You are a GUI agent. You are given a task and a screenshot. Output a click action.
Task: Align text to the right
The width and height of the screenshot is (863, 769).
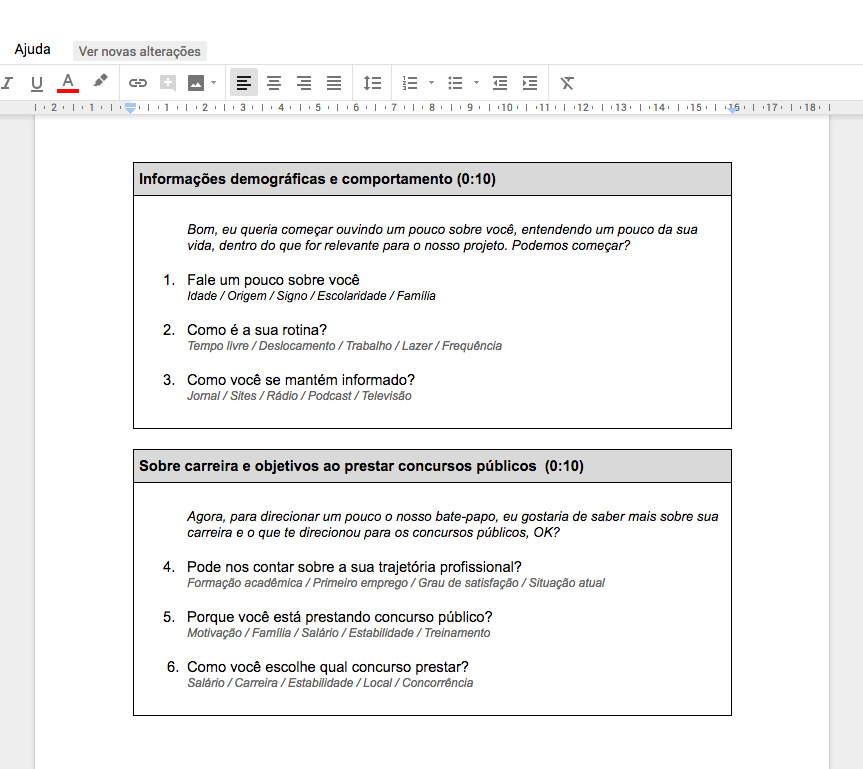coord(304,83)
